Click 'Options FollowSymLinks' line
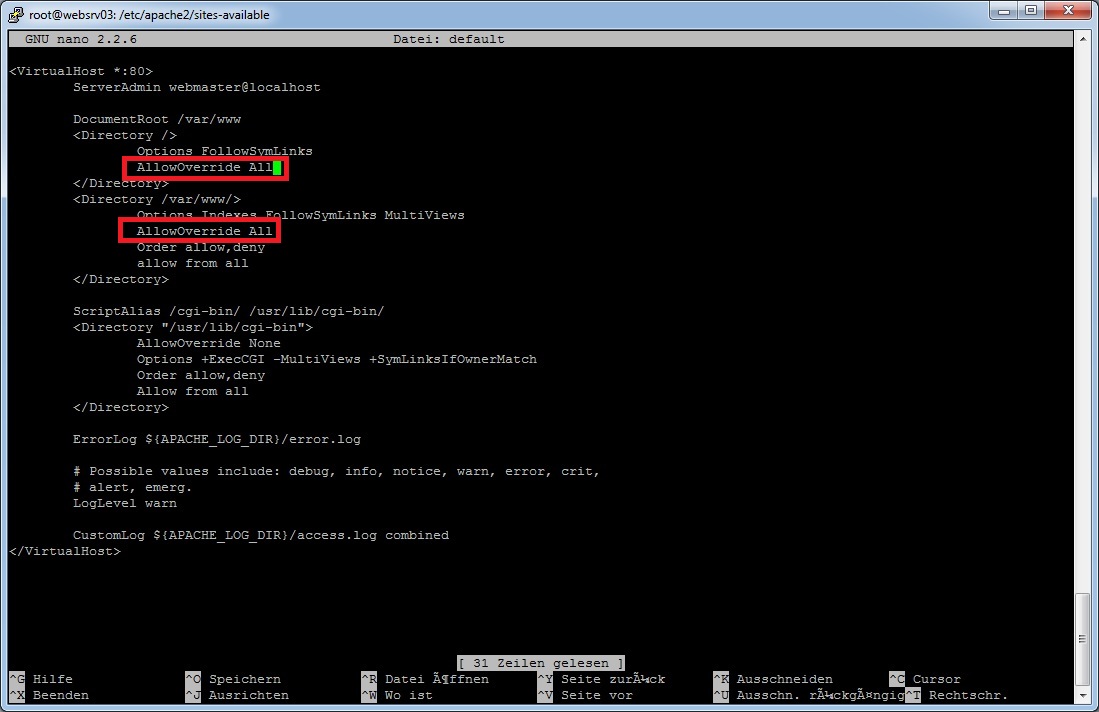The width and height of the screenshot is (1099, 712). [224, 151]
